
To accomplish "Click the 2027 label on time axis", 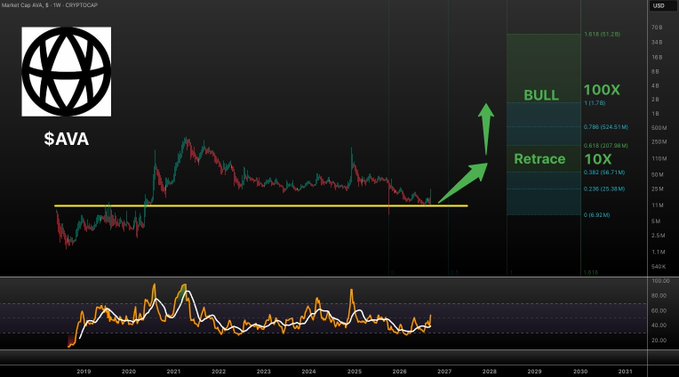I will point(444,371).
